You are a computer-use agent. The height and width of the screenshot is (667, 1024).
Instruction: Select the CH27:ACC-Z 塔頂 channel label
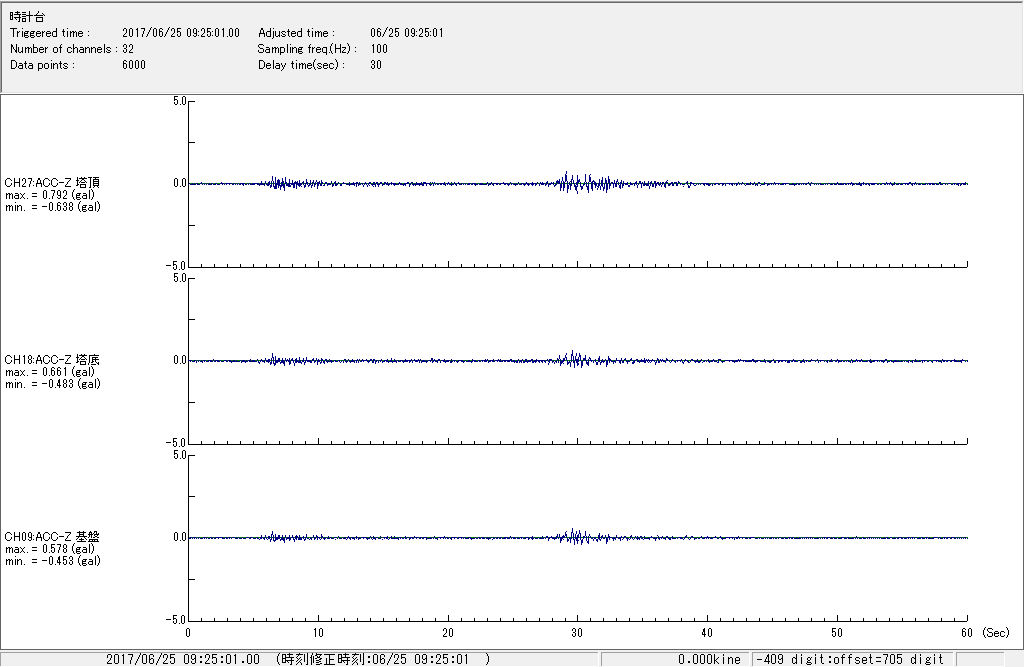[52, 183]
